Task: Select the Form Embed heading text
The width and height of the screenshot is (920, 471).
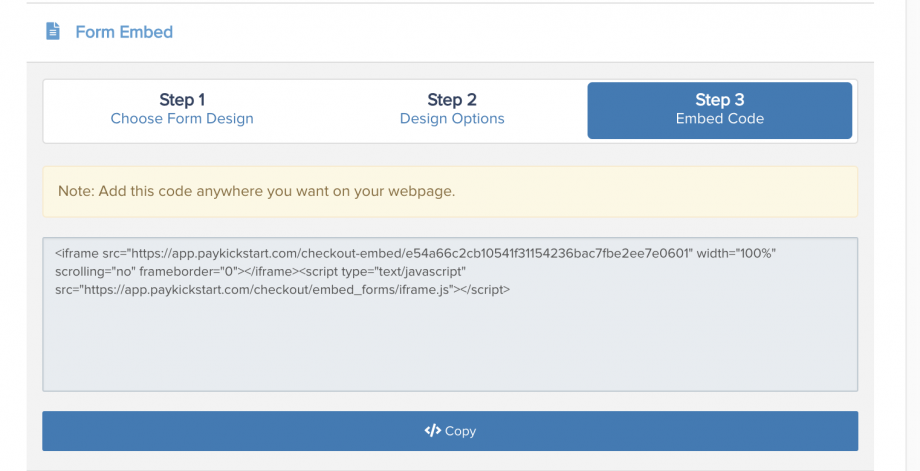Action: [124, 32]
